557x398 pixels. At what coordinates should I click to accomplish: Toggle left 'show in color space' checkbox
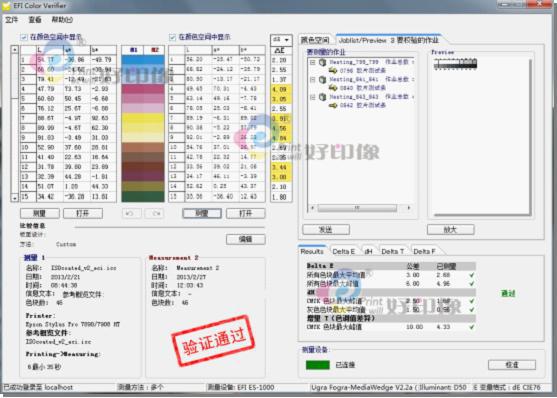(24, 37)
